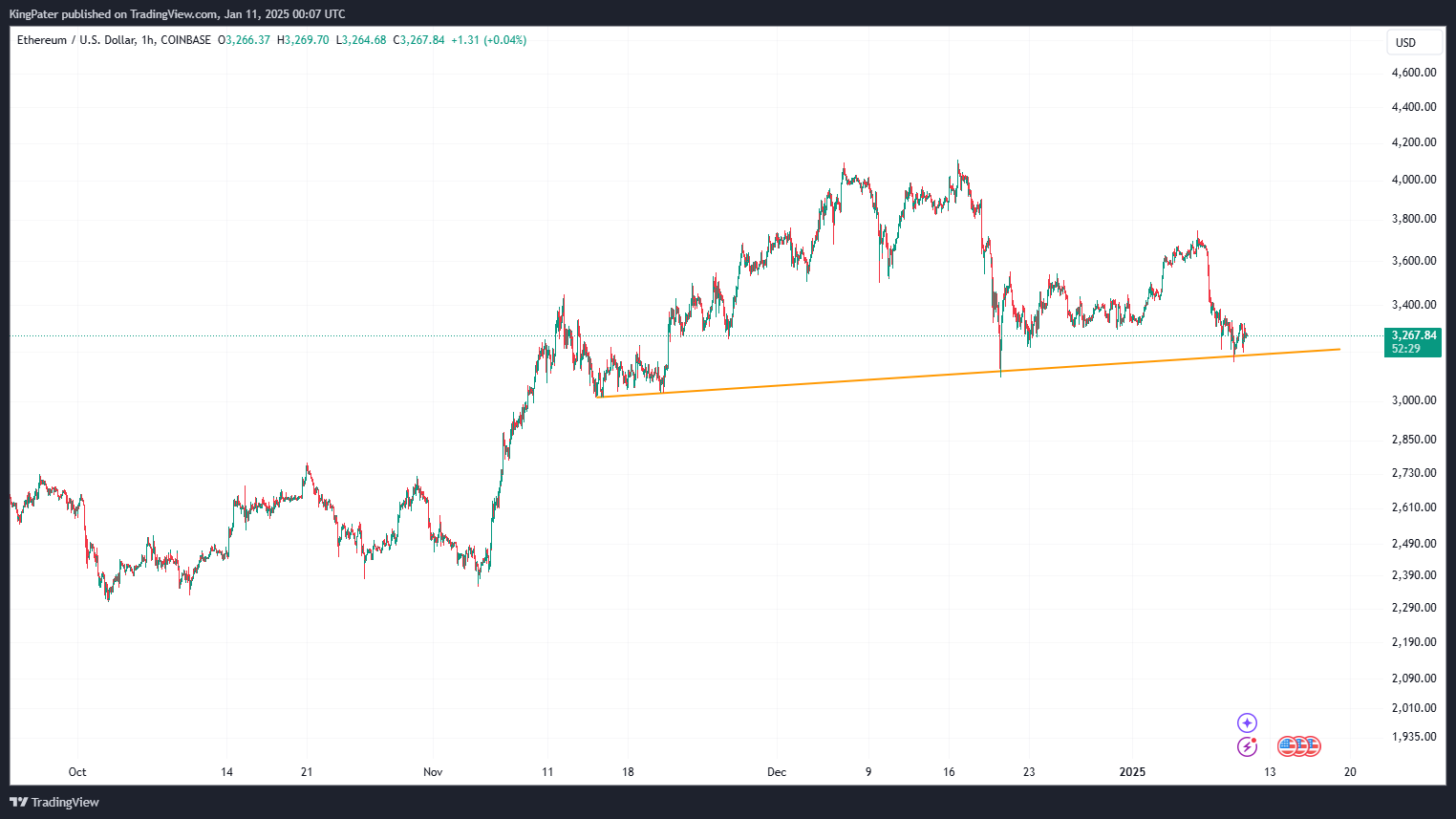The height and width of the screenshot is (819, 1456).
Task: Open the lightning bolt icon with red dot
Action: tap(1247, 747)
